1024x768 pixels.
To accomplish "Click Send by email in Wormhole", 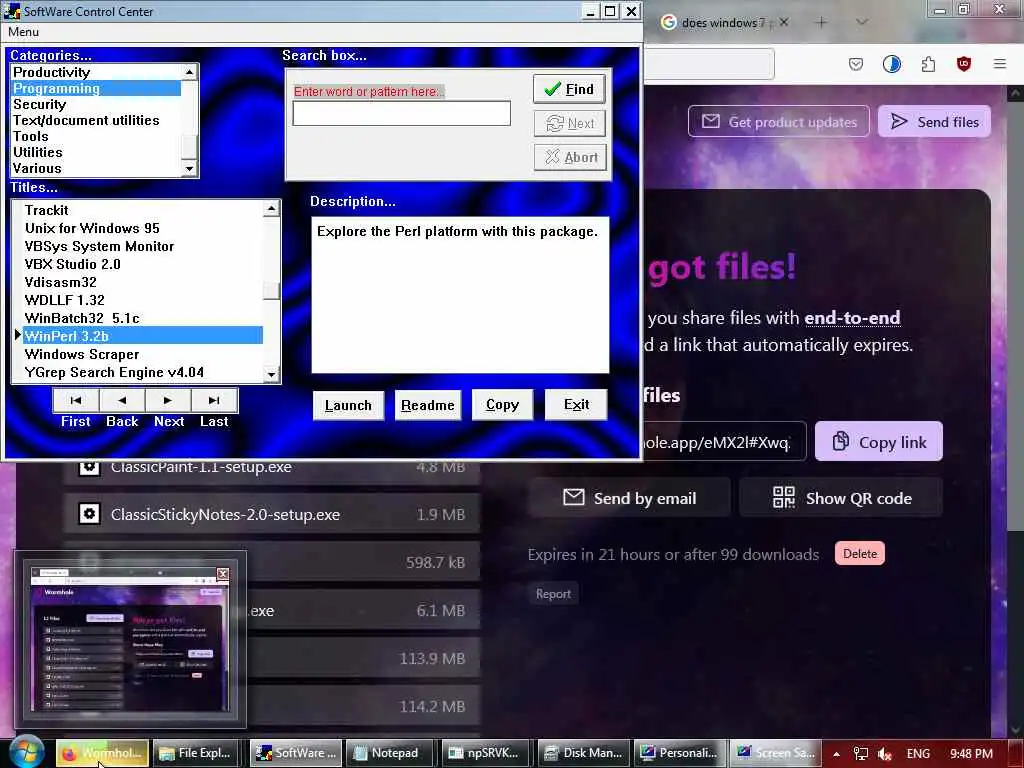I will click(x=630, y=498).
